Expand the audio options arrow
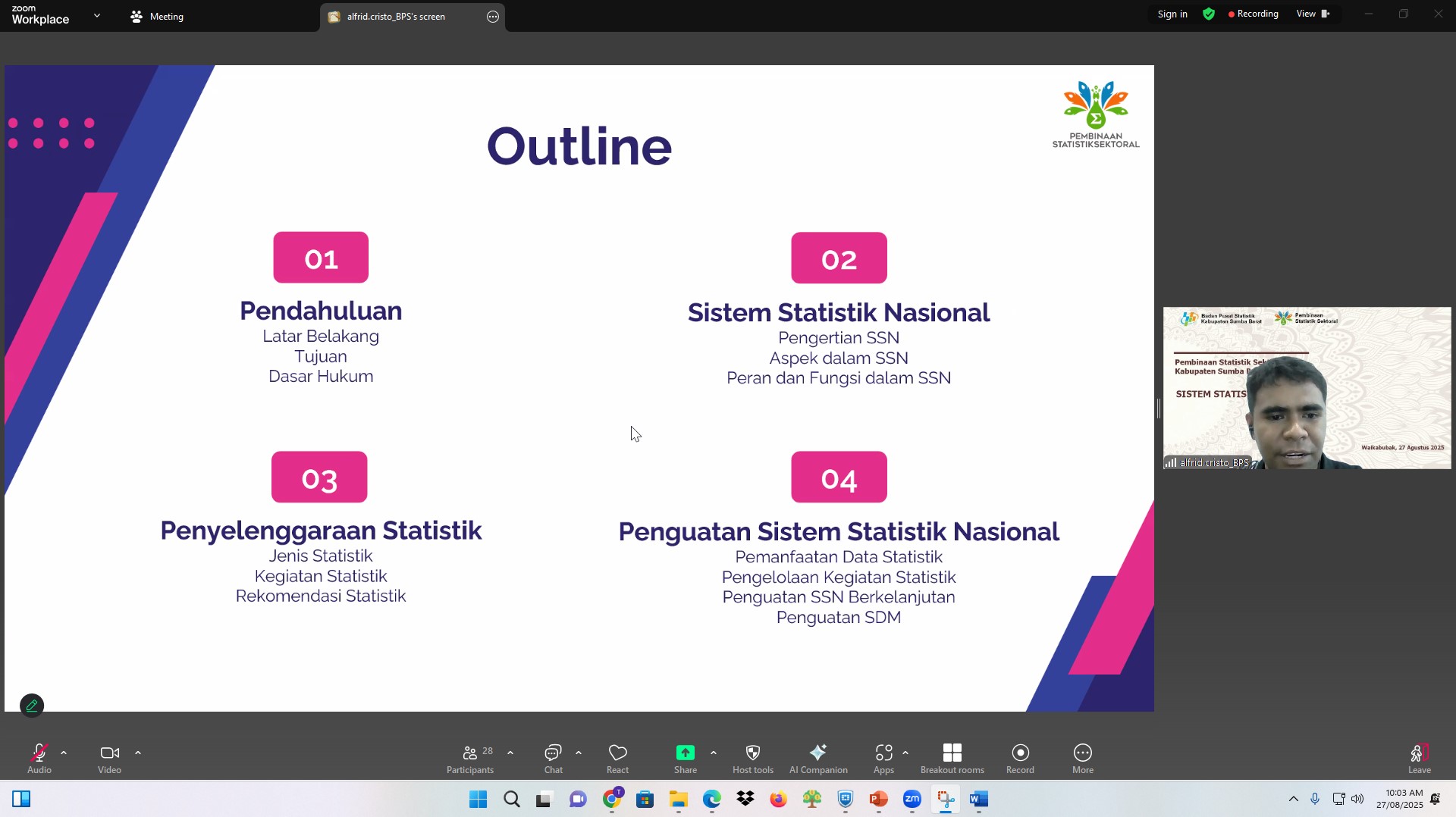The width and height of the screenshot is (1456, 817). [64, 753]
